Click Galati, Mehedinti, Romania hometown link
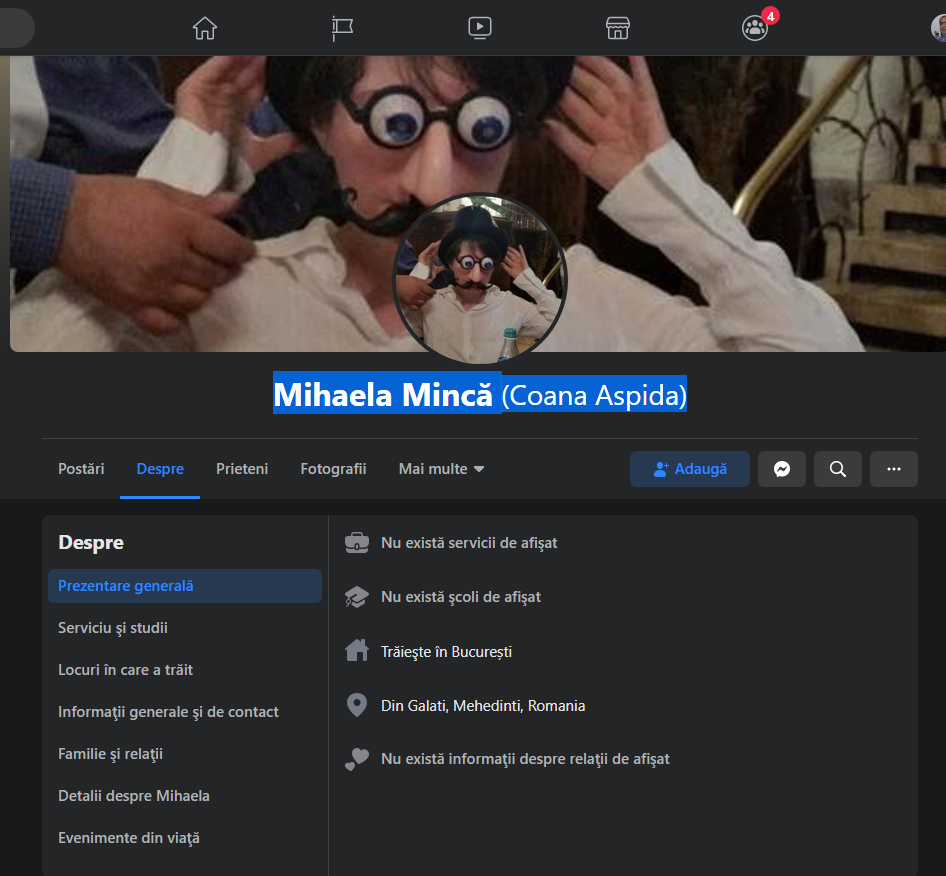This screenshot has width=946, height=876. point(497,705)
